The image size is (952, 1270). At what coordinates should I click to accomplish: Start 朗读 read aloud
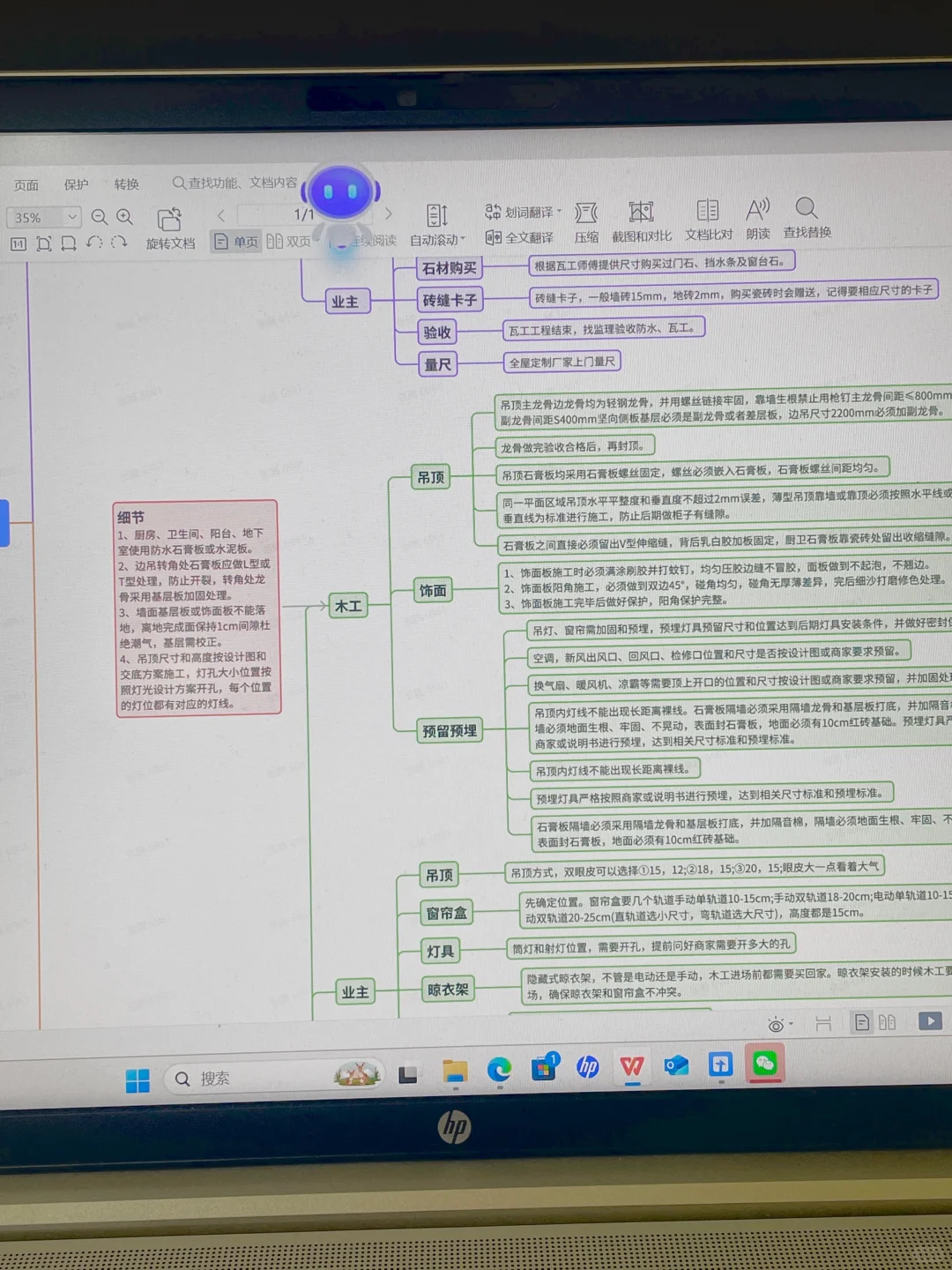click(x=758, y=219)
